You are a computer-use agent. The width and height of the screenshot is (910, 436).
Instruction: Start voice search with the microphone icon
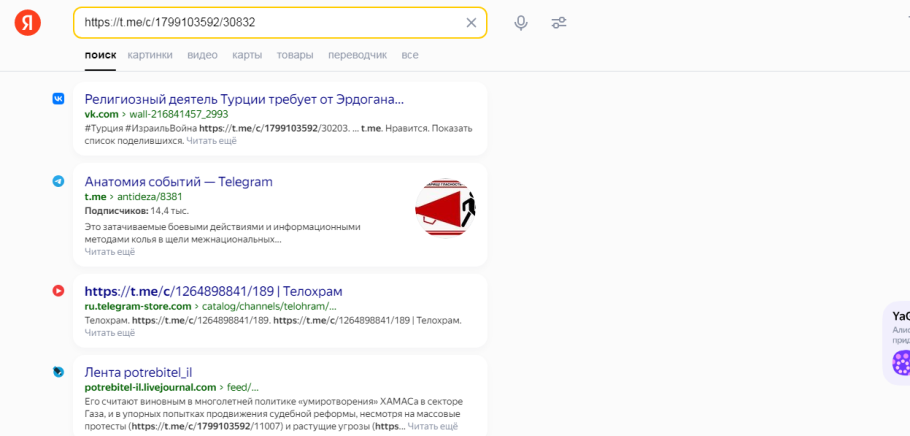click(x=521, y=23)
